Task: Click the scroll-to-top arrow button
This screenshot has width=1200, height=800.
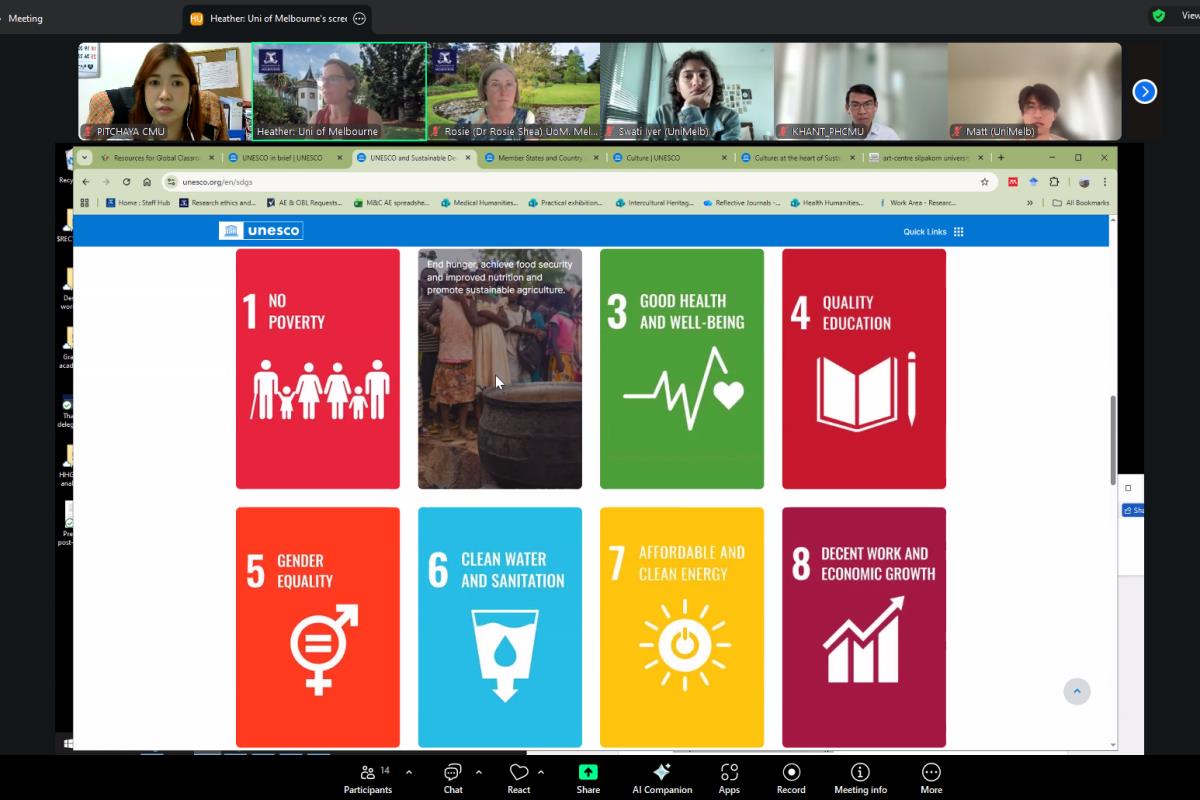Action: (x=1076, y=691)
